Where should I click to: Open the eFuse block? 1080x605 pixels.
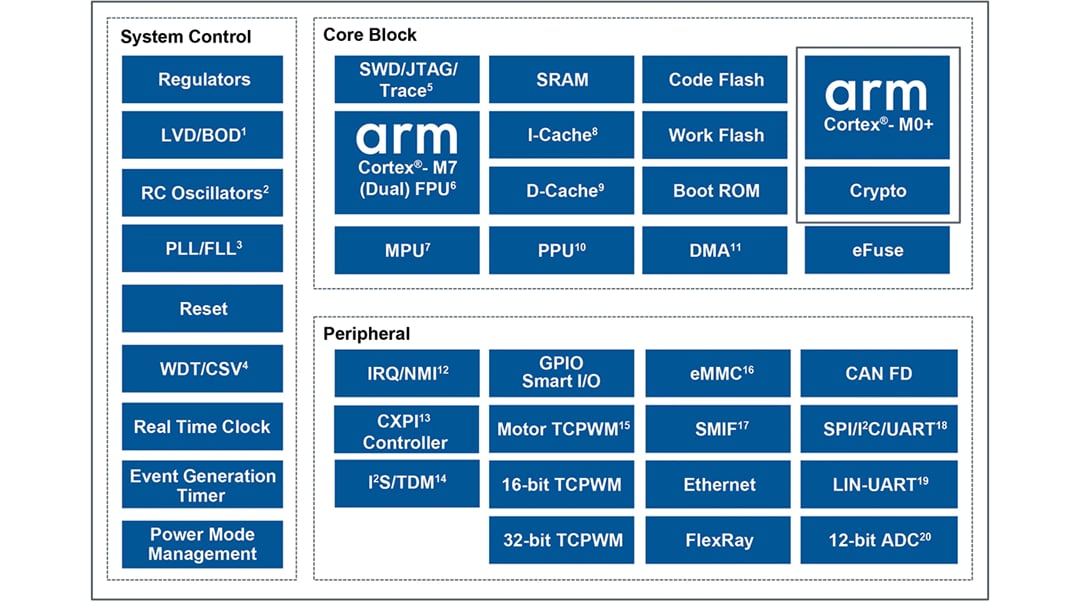[x=877, y=249]
